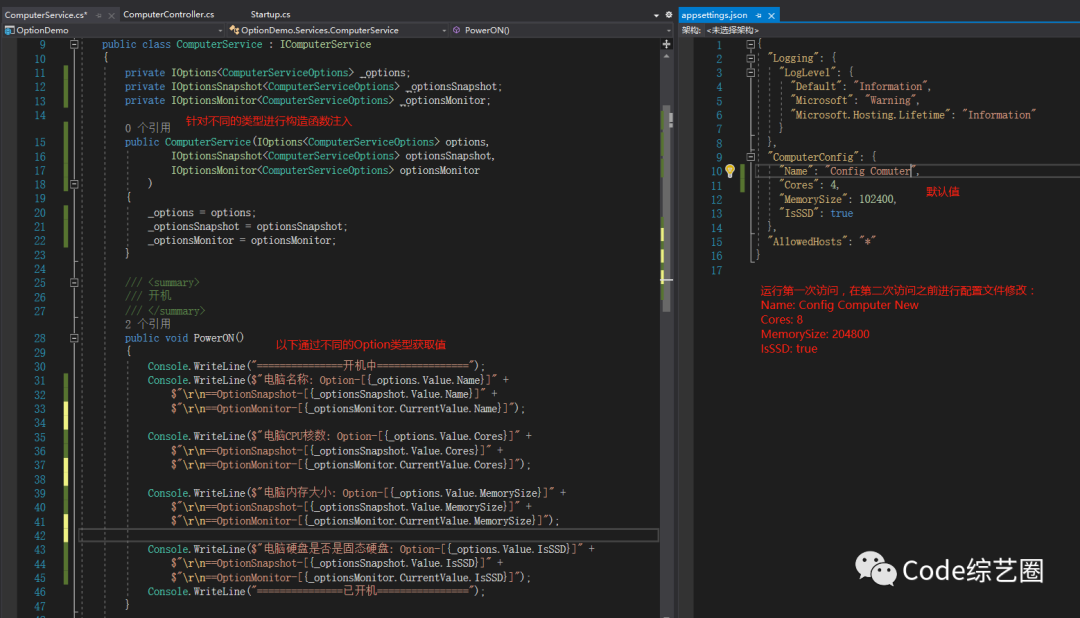This screenshot has height=618, width=1080.
Task: Collapse the ComputerService class region
Action: click(x=74, y=44)
